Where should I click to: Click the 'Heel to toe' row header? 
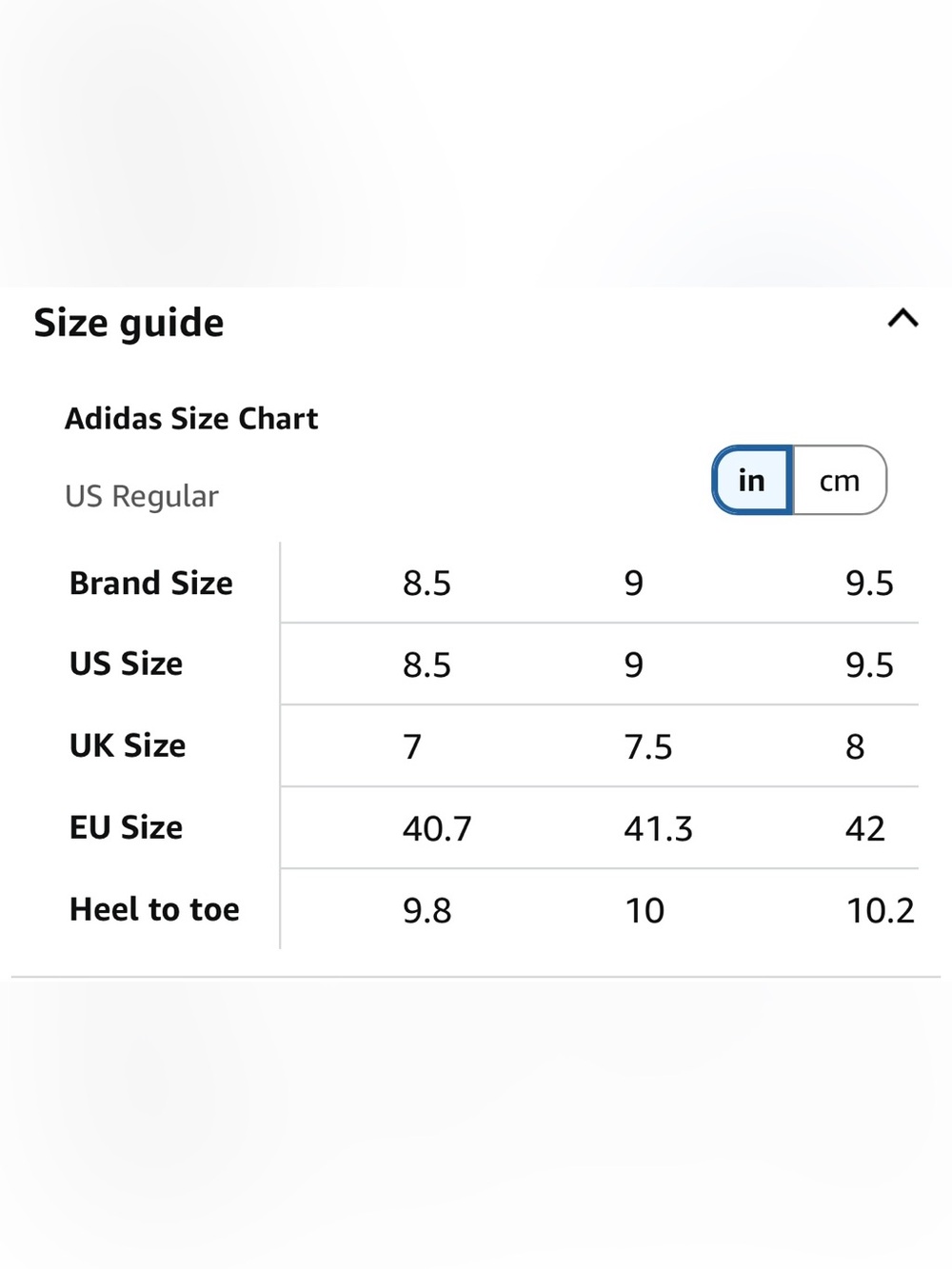tap(154, 909)
